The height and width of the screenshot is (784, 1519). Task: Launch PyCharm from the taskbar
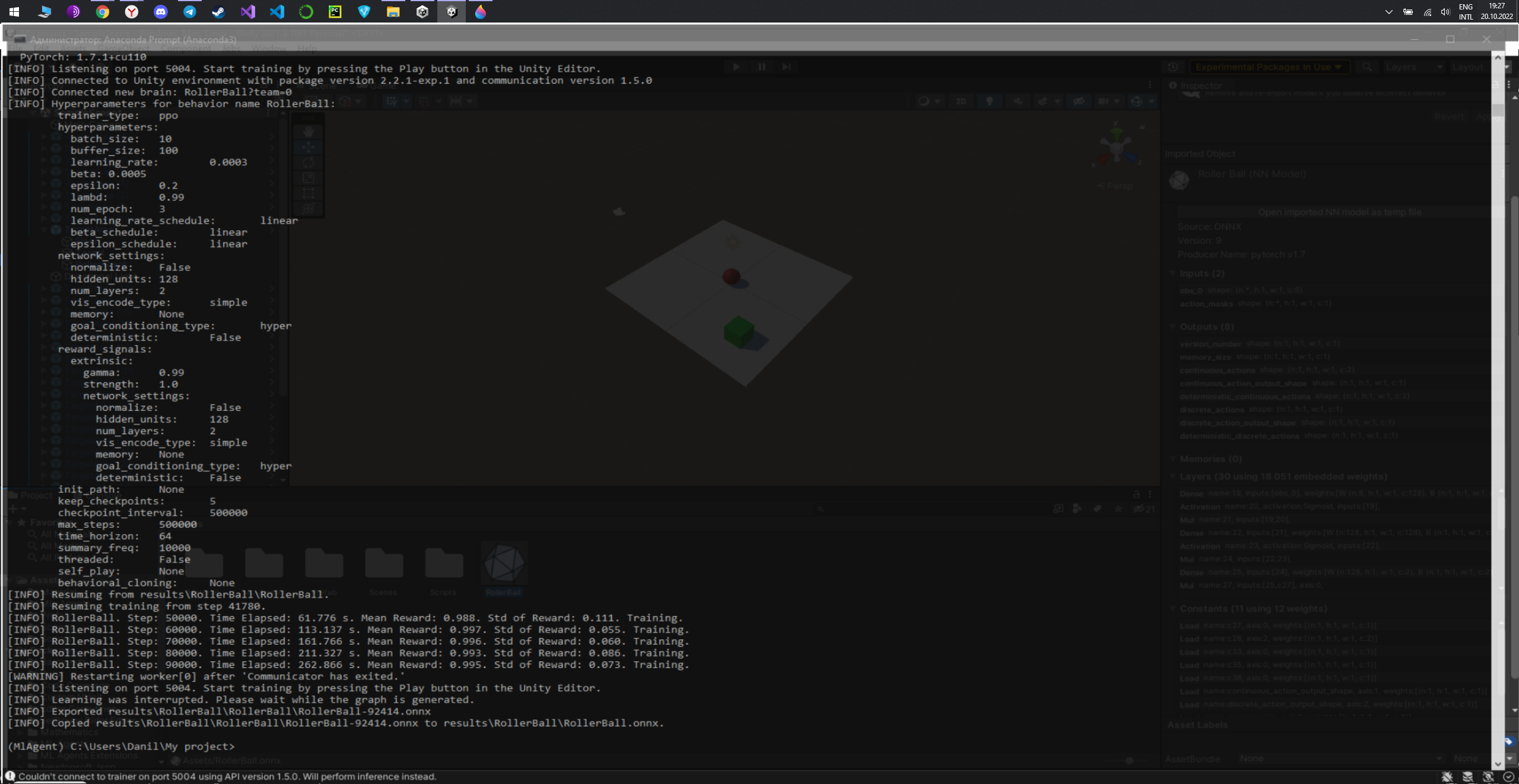pos(335,11)
